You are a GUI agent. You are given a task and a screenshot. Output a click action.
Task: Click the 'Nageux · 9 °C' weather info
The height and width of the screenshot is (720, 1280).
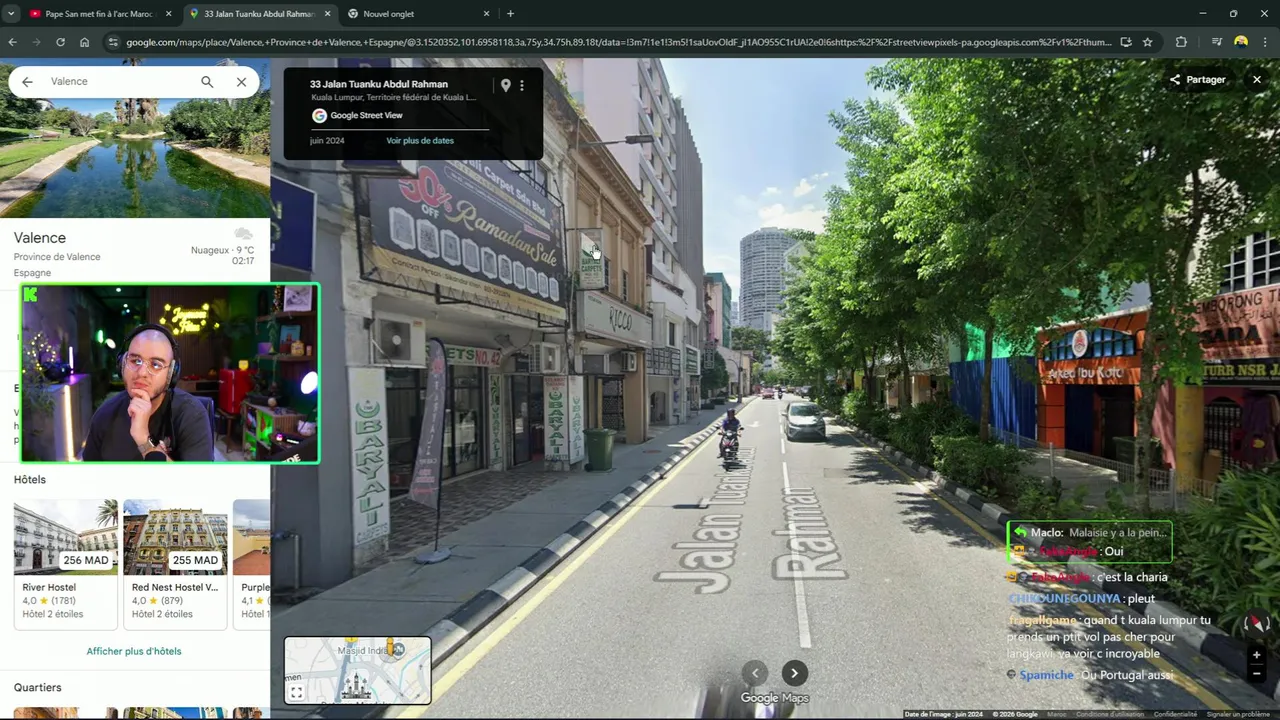coord(222,250)
